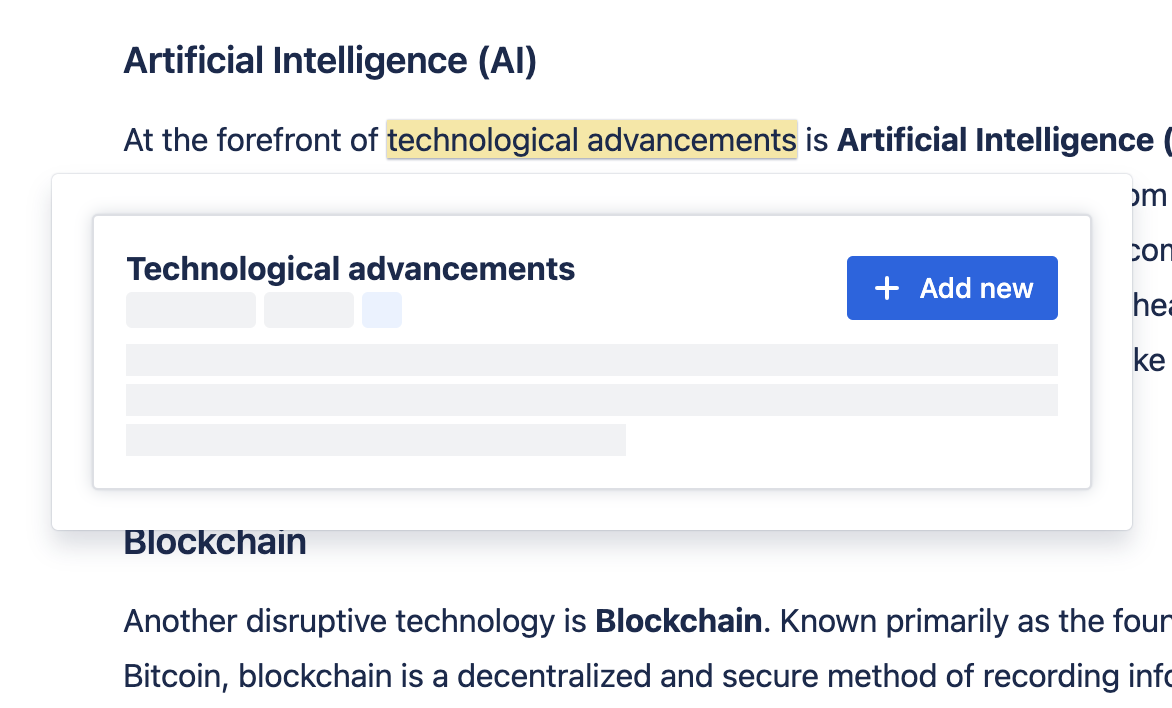This screenshot has width=1172, height=708.
Task: Click the first tag chip under the popup title
Action: coord(190,310)
